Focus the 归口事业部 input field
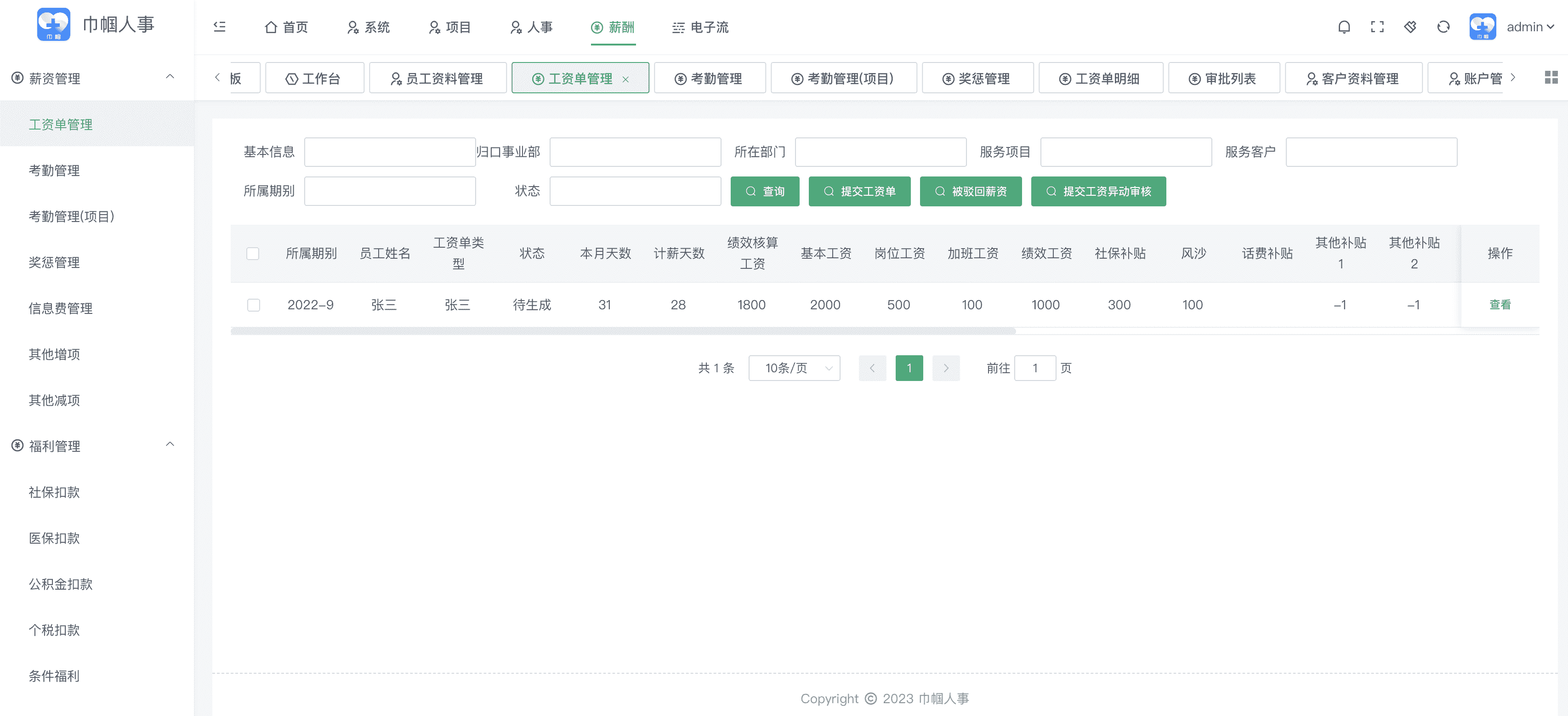The width and height of the screenshot is (1568, 716). [x=635, y=152]
